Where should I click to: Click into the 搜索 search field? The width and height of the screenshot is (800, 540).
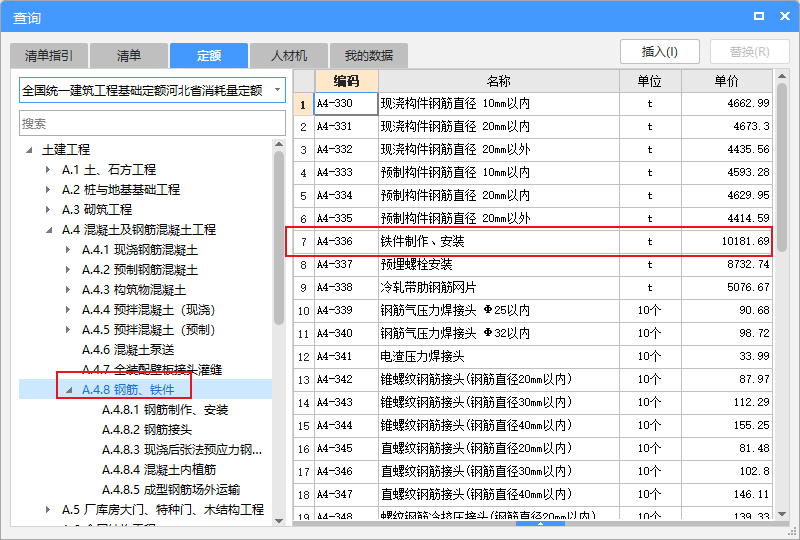153,124
